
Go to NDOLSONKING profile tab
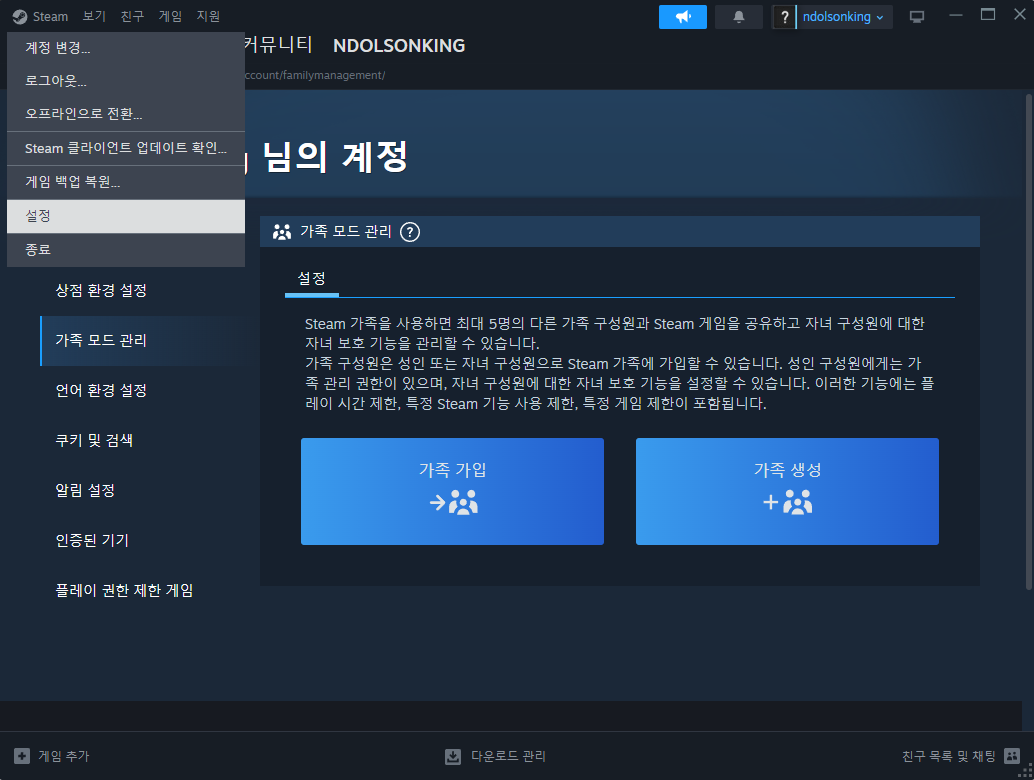tap(399, 45)
